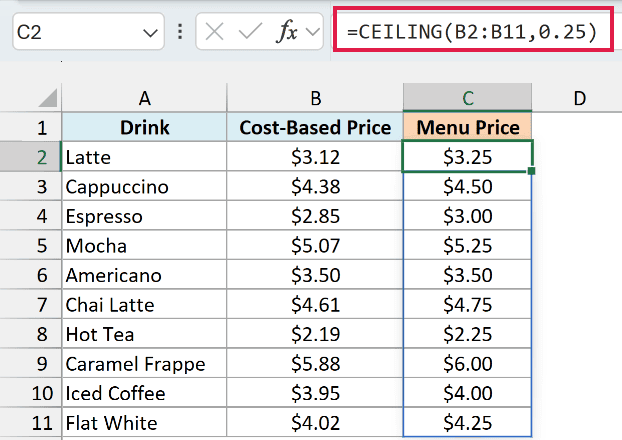
Task: Click the $6.00 menu price cell
Action: [467, 363]
